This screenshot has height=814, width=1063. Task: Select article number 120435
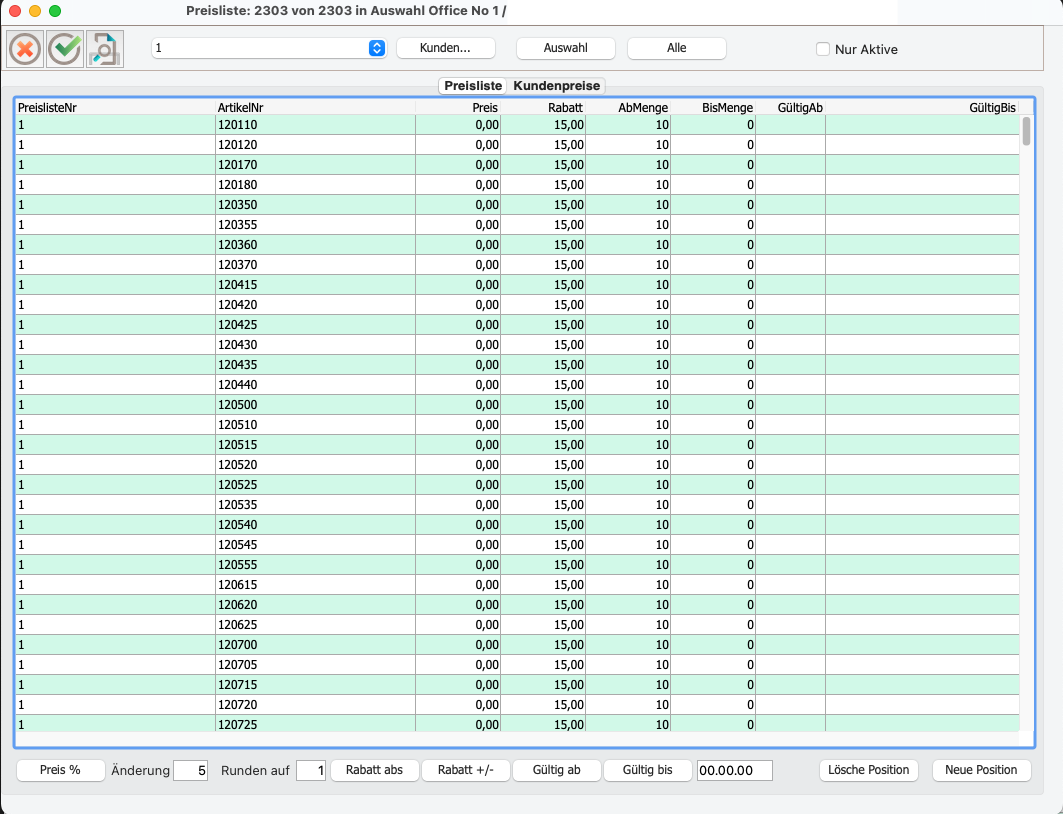point(237,365)
